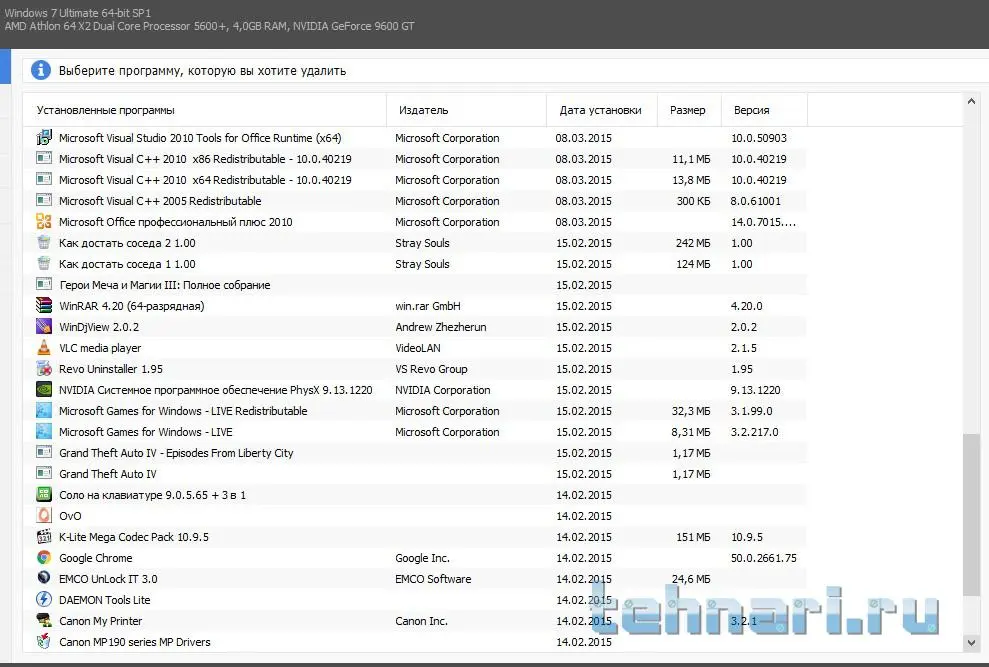
Task: Select Revo Uninstaller 1.95 entry
Action: click(x=110, y=369)
